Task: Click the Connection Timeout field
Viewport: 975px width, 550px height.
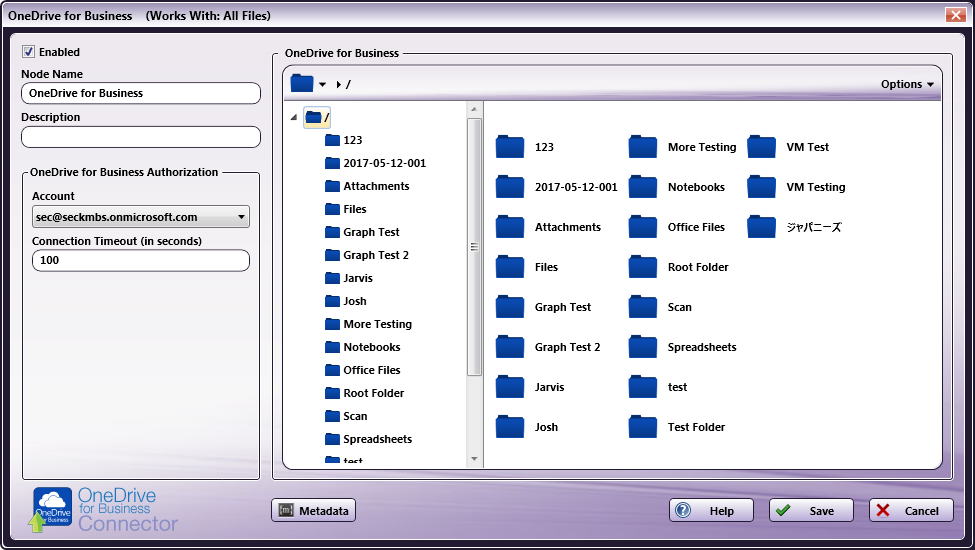Action: (141, 260)
